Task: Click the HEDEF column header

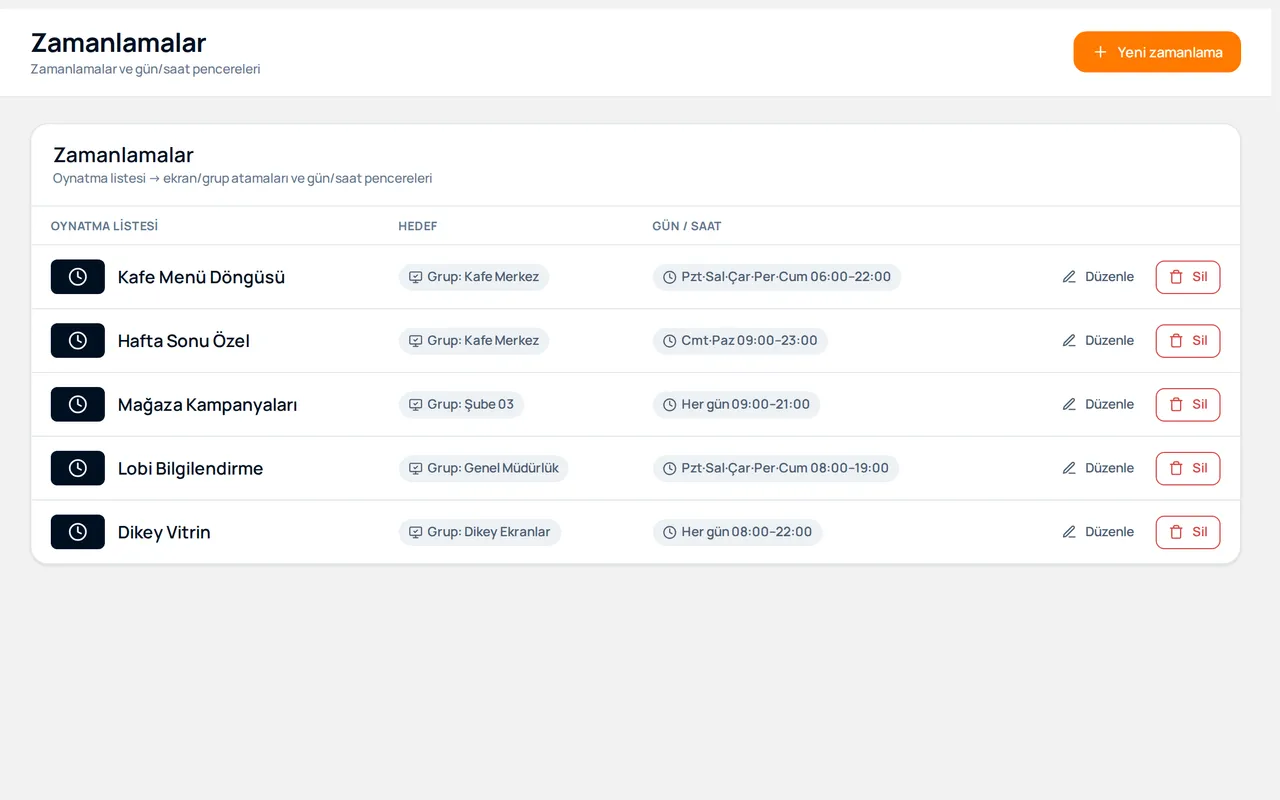Action: (x=418, y=226)
